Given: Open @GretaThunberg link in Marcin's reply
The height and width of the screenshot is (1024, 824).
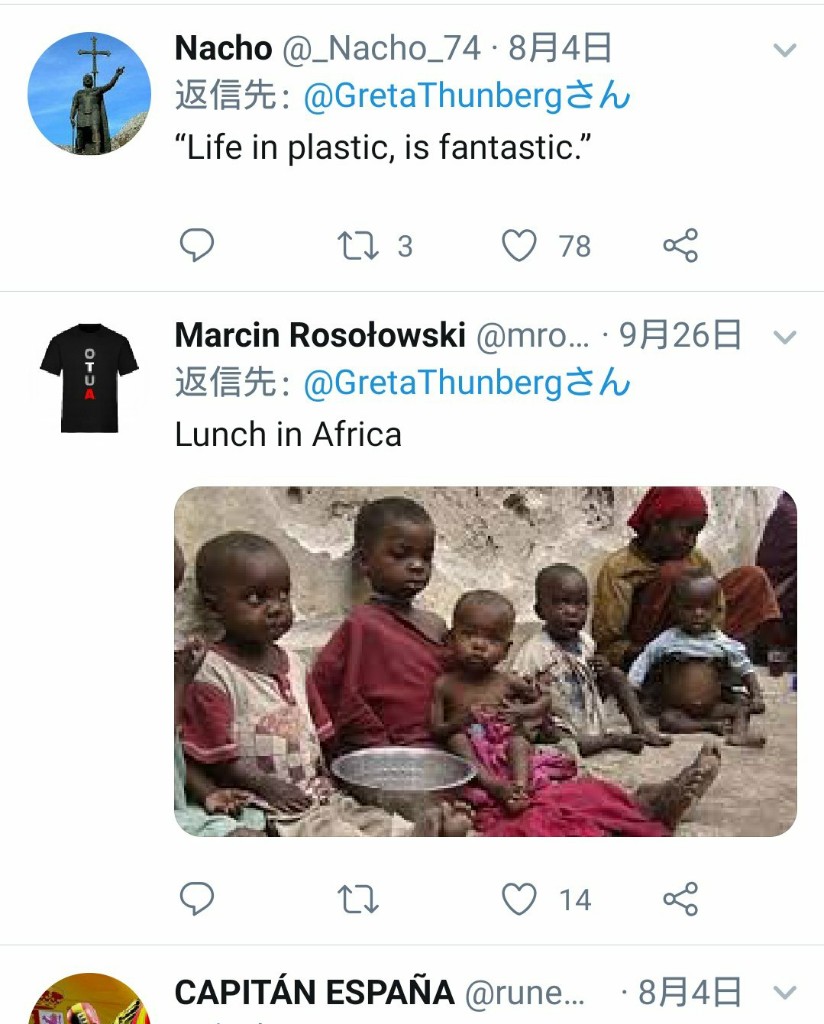Looking at the screenshot, I should [467, 383].
